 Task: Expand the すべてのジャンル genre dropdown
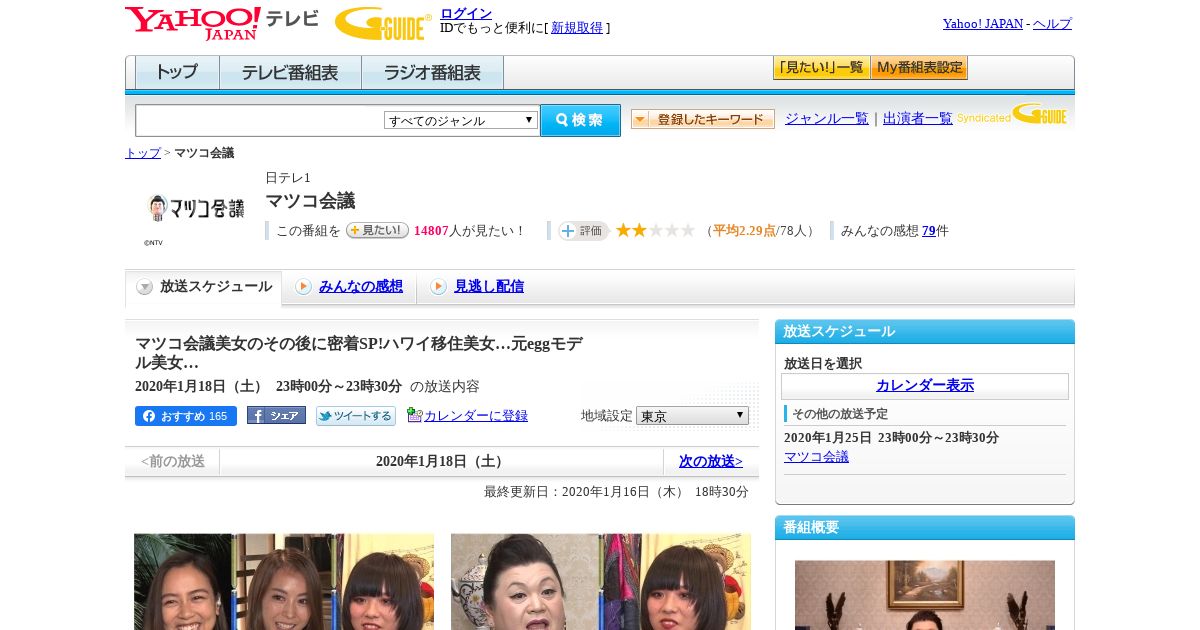tap(461, 120)
